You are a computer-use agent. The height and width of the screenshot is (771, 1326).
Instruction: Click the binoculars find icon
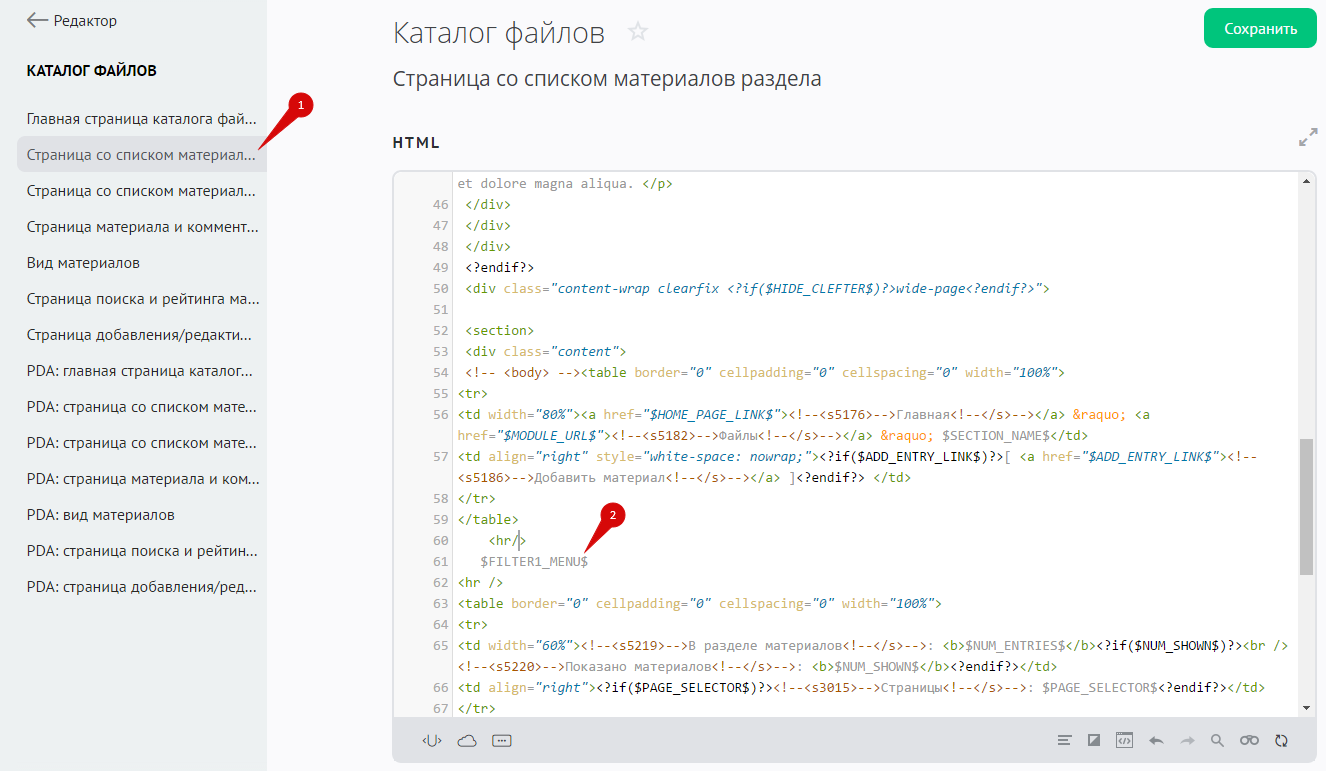pos(1249,741)
